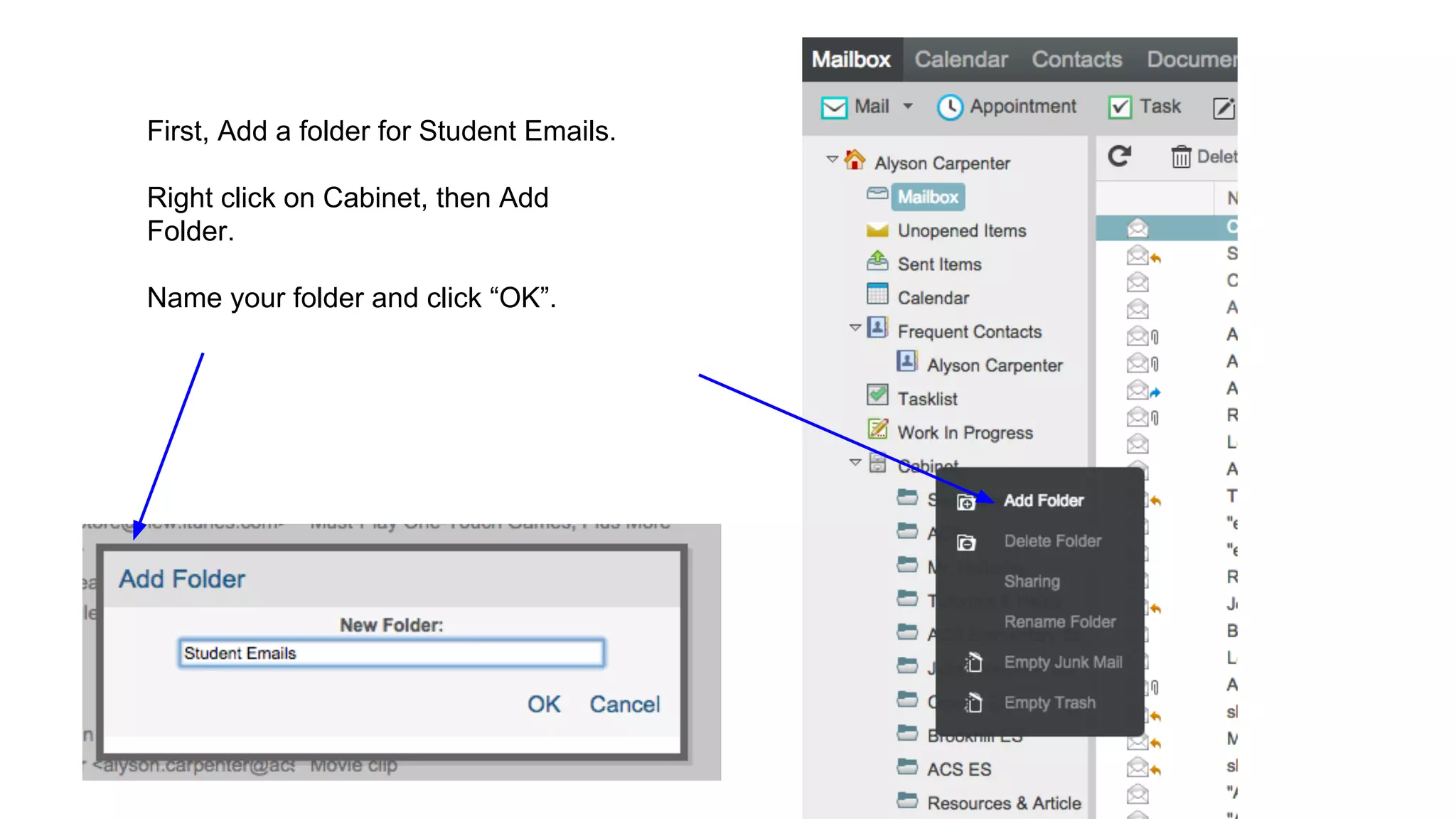Click OK in the Add Folder dialog
The height and width of the screenshot is (819, 1456).
(x=544, y=705)
